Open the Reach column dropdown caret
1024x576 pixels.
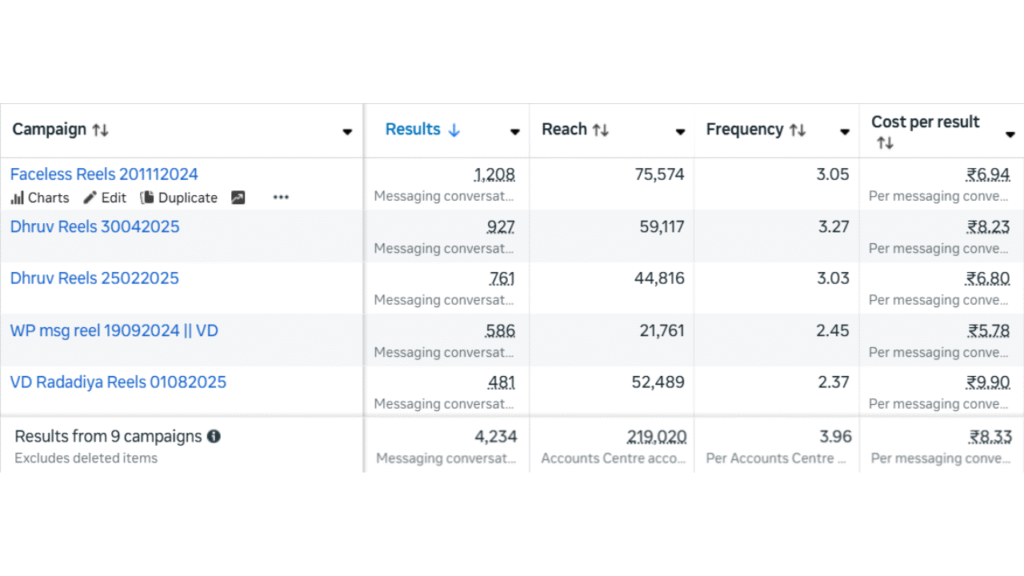click(x=680, y=132)
